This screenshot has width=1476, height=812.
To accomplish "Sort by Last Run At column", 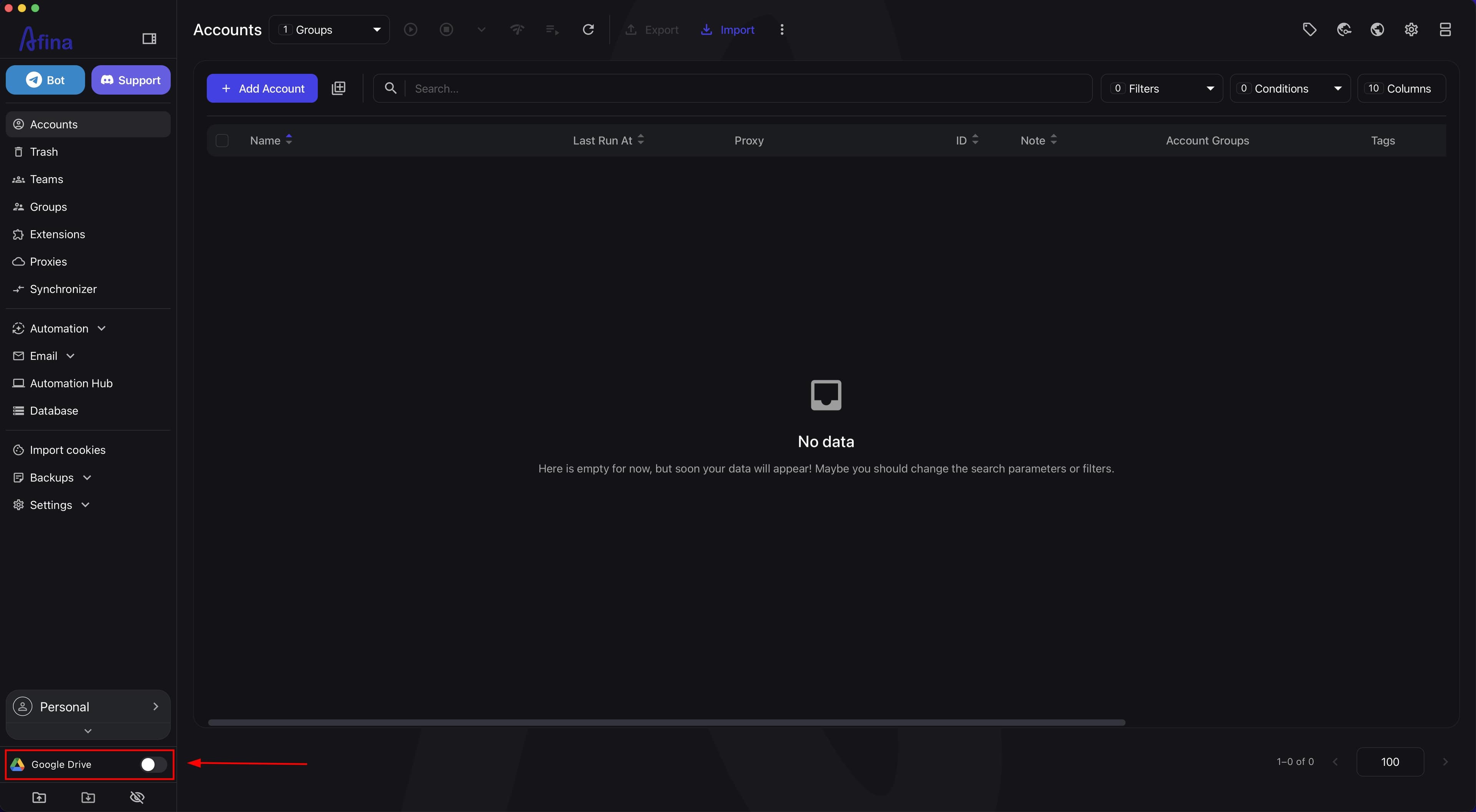I will pyautogui.click(x=608, y=140).
